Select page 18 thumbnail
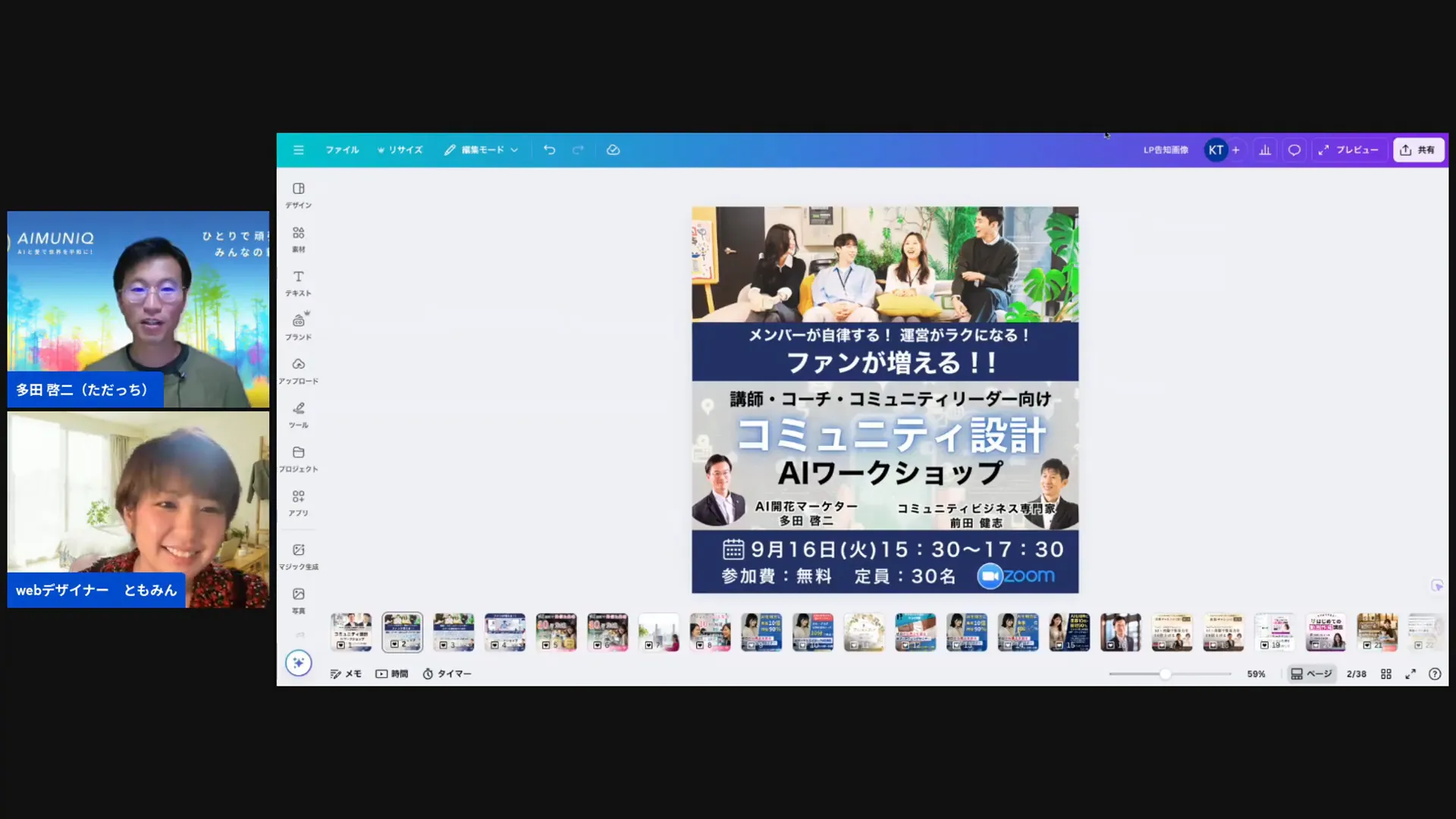Image resolution: width=1456 pixels, height=819 pixels. [x=1223, y=632]
